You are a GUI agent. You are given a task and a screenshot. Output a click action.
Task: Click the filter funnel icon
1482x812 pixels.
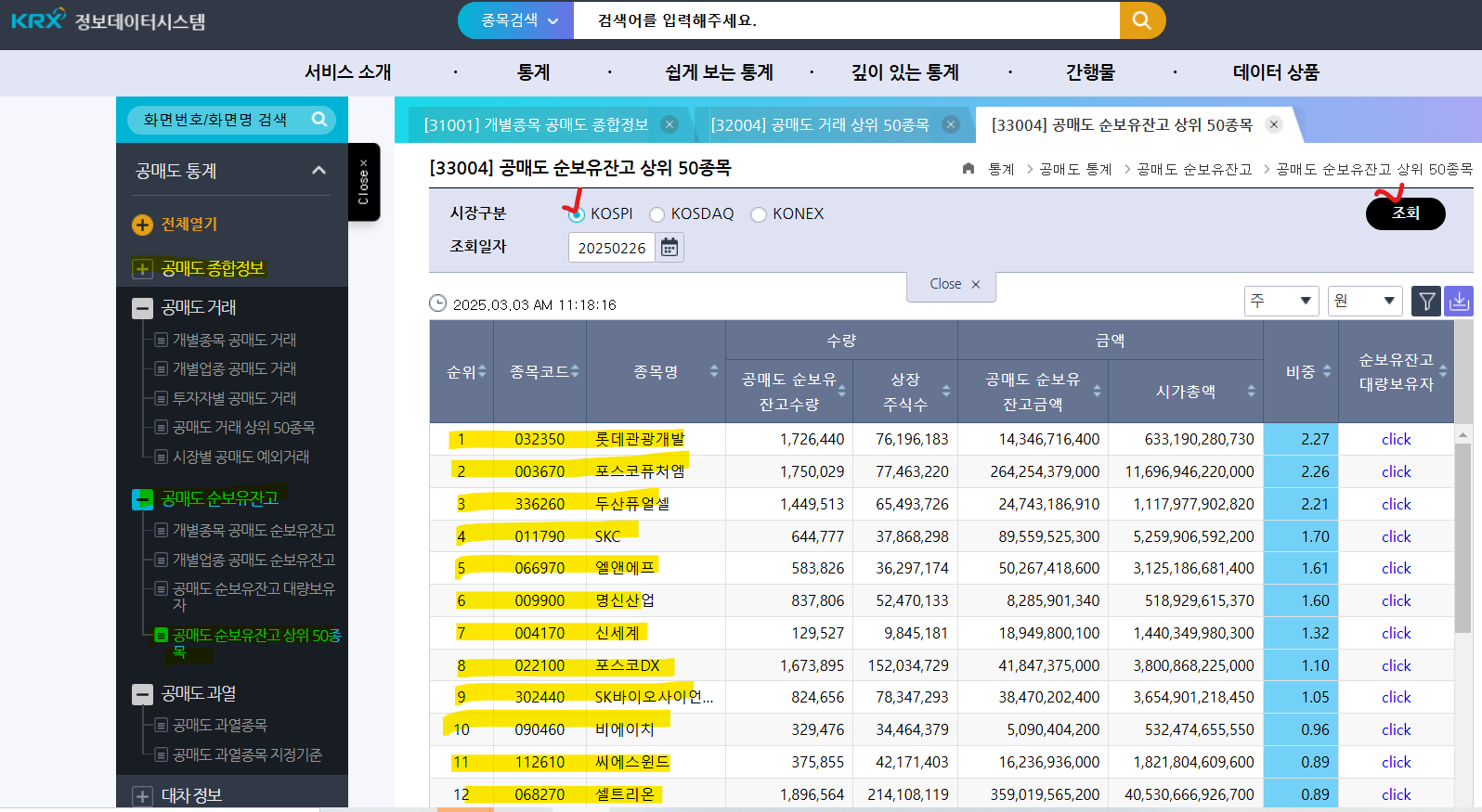coord(1426,301)
